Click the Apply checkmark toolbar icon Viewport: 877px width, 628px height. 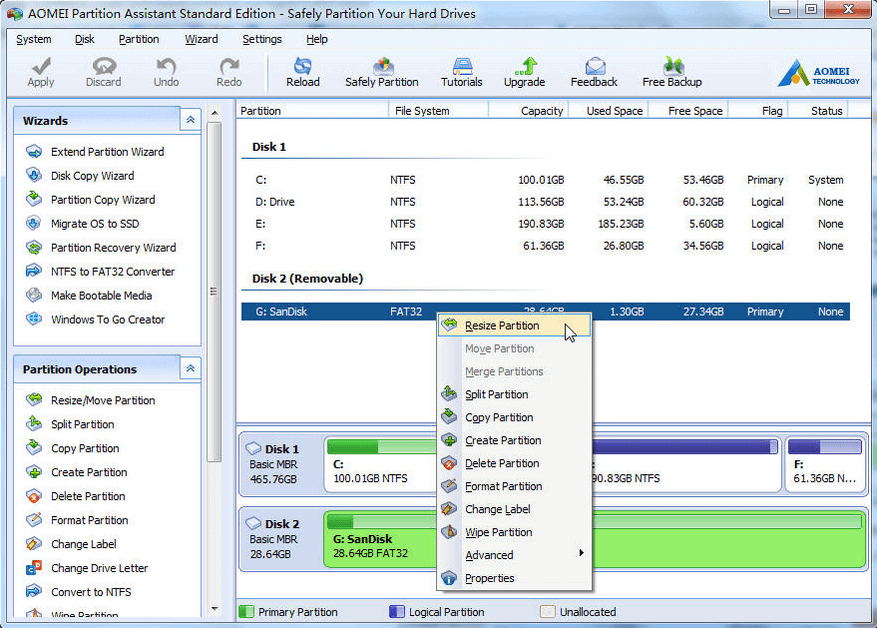point(41,67)
